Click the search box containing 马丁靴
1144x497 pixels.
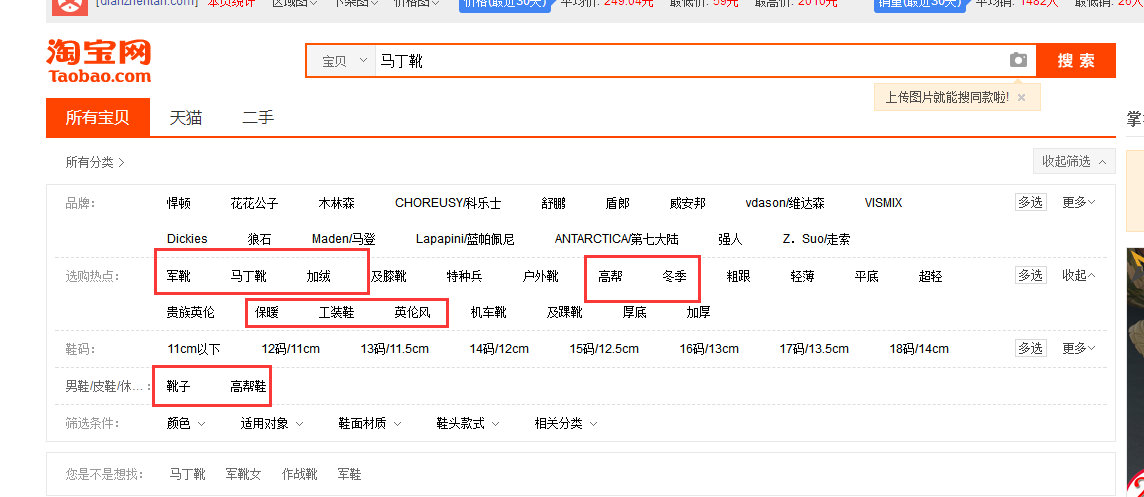coord(690,61)
